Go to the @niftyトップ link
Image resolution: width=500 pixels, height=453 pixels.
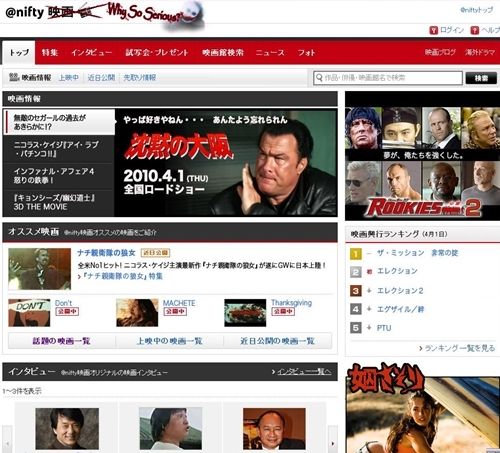(477, 10)
